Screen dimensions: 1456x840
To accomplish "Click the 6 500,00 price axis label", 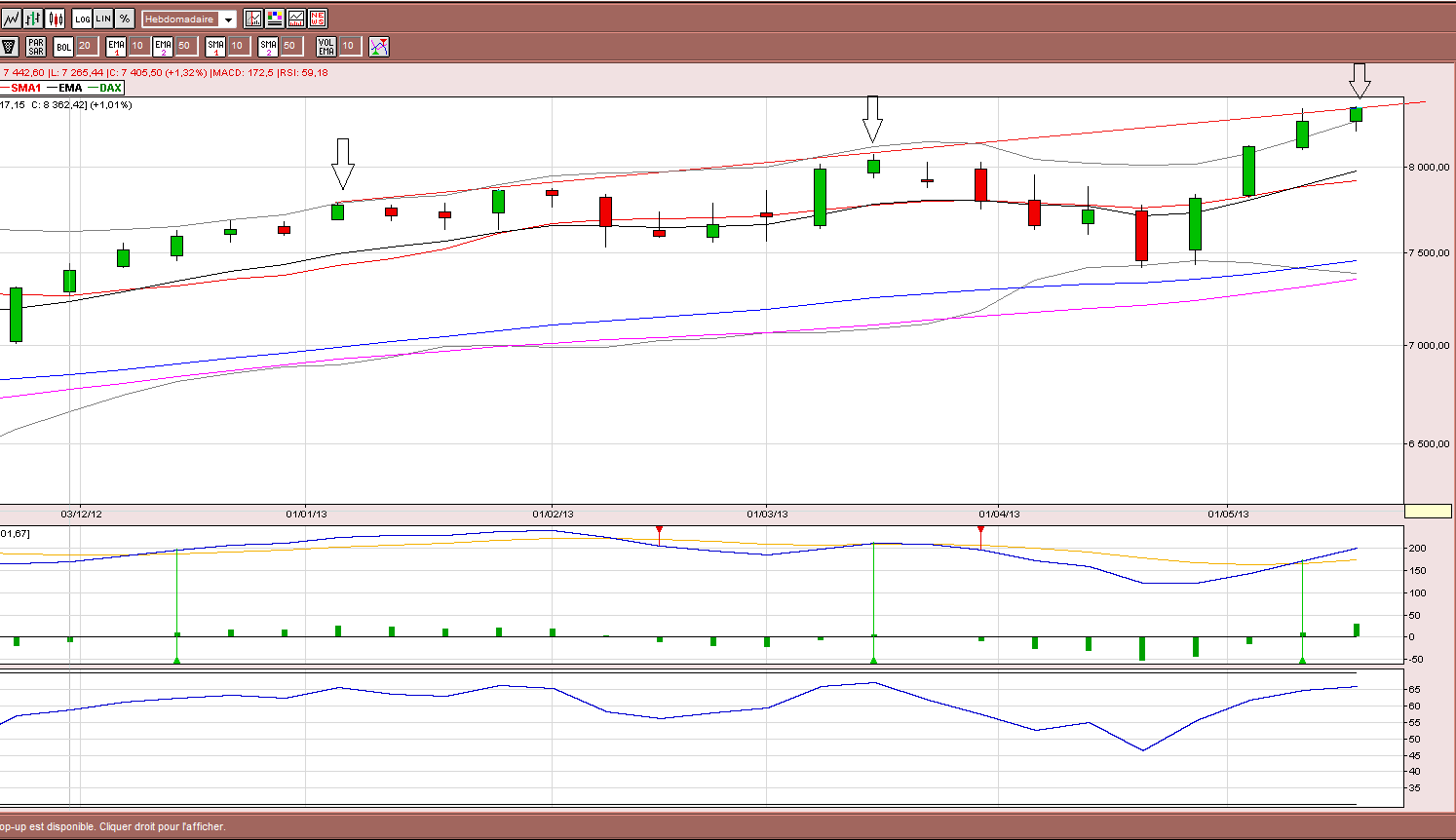I will pos(1429,443).
